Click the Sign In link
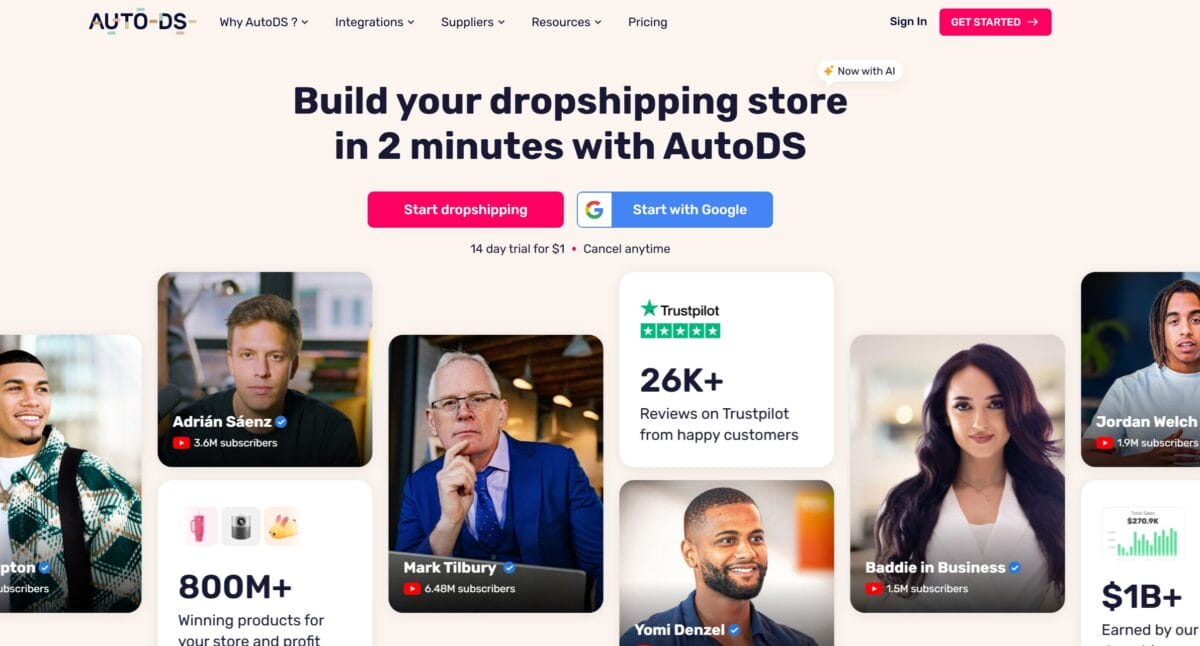The height and width of the screenshot is (646, 1200). 908,22
